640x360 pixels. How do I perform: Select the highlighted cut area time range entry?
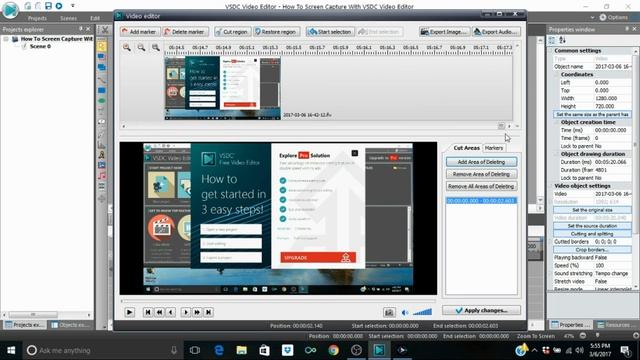coord(481,200)
